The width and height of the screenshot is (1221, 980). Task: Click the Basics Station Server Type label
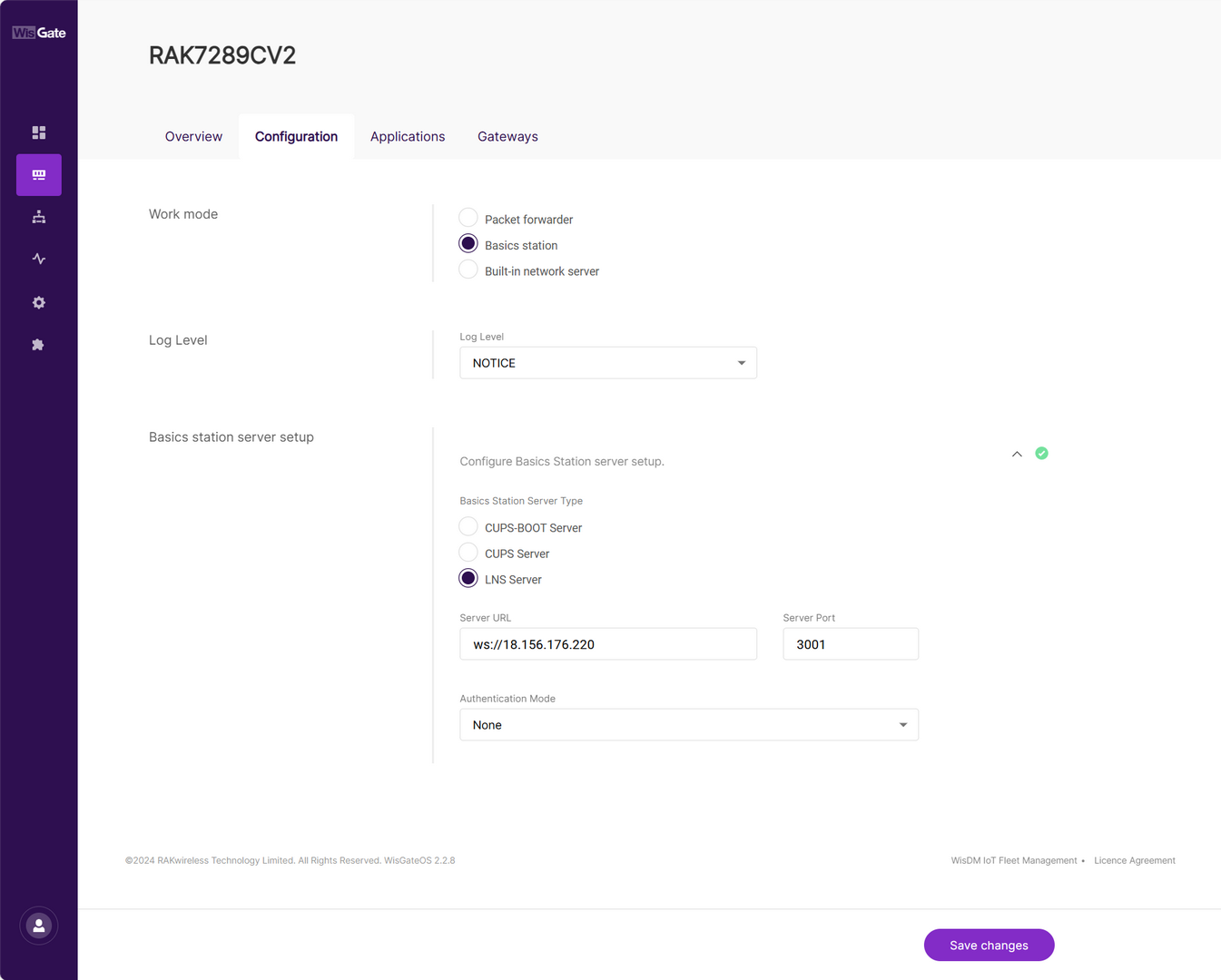(x=521, y=501)
